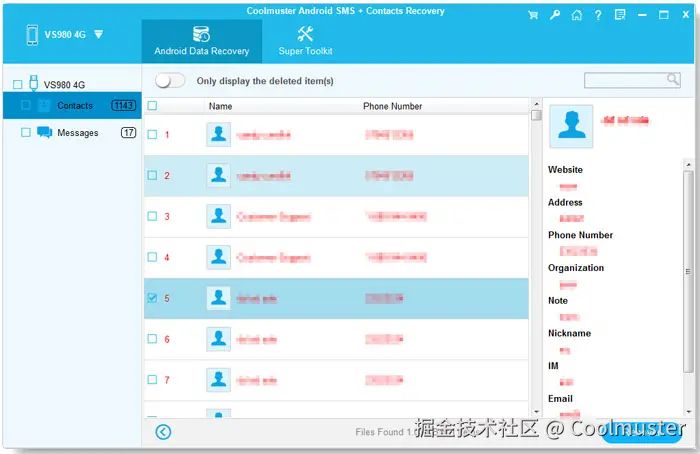Screen dimensions: 700x454
Task: Check the checkbox for contact row 6
Action: pyautogui.click(x=152, y=339)
